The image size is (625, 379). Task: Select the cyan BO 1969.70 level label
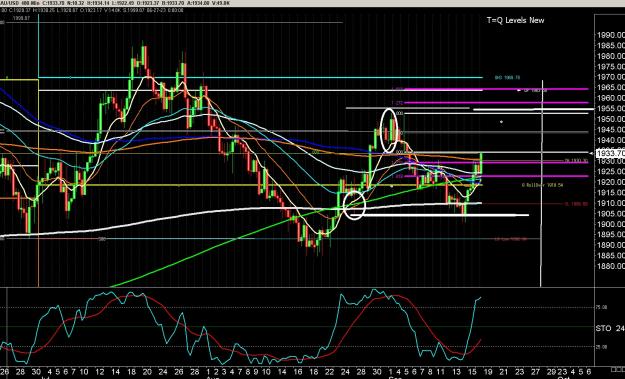pos(507,77)
